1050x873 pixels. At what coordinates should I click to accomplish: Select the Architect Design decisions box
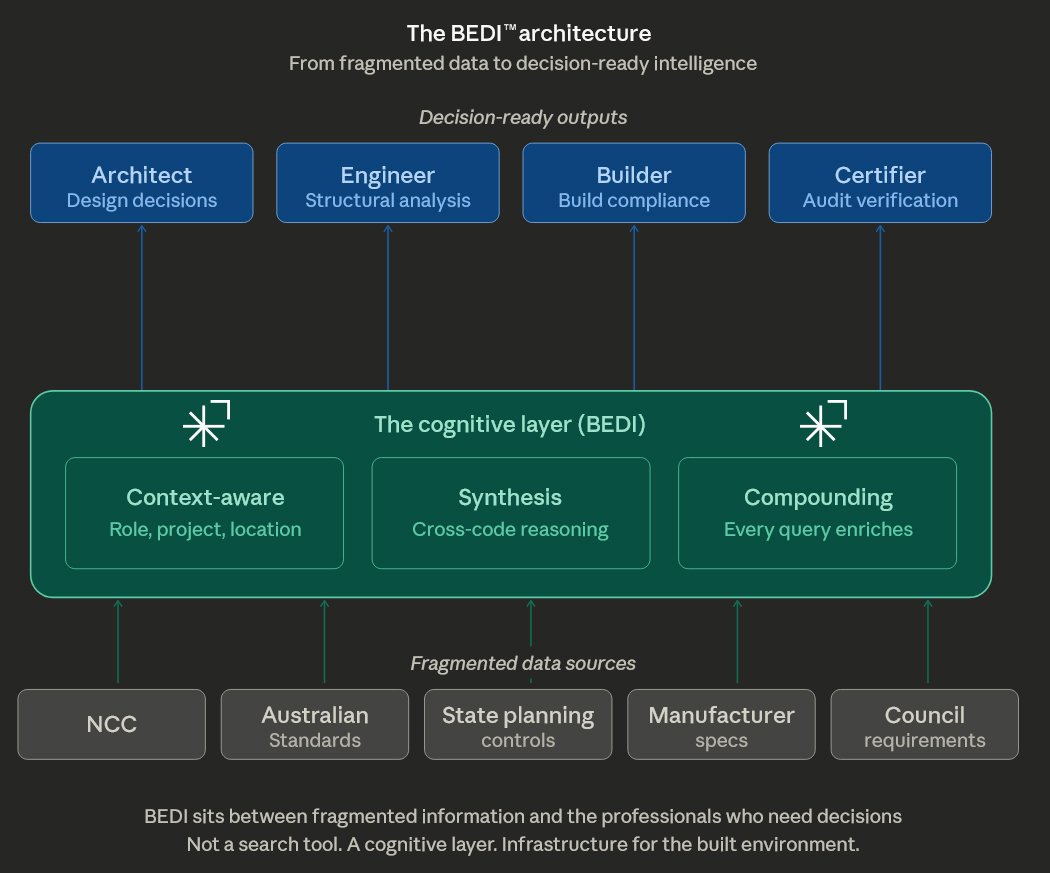tap(142, 183)
